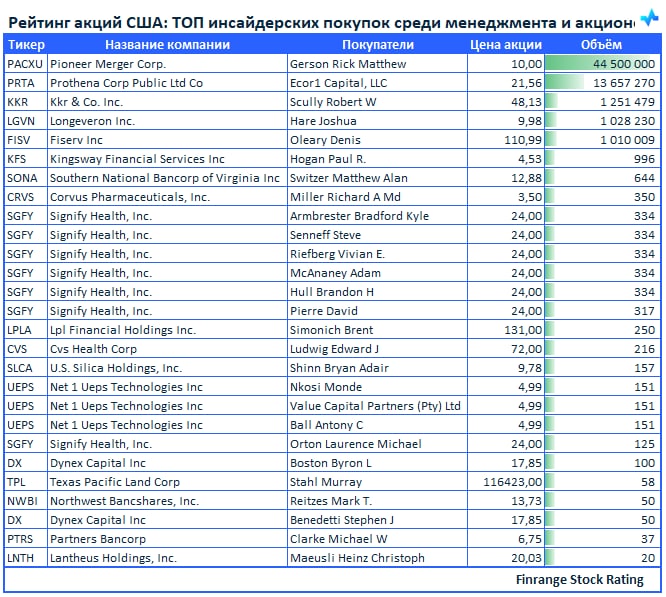Click buyer 'Simonich Brent'
This screenshot has width=666, height=597.
click(331, 330)
